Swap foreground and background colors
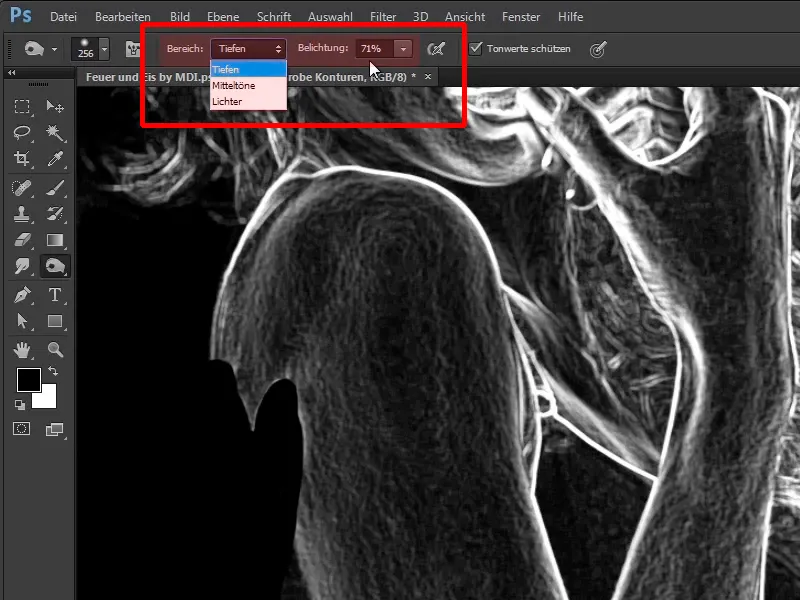The image size is (800, 600). (x=53, y=371)
